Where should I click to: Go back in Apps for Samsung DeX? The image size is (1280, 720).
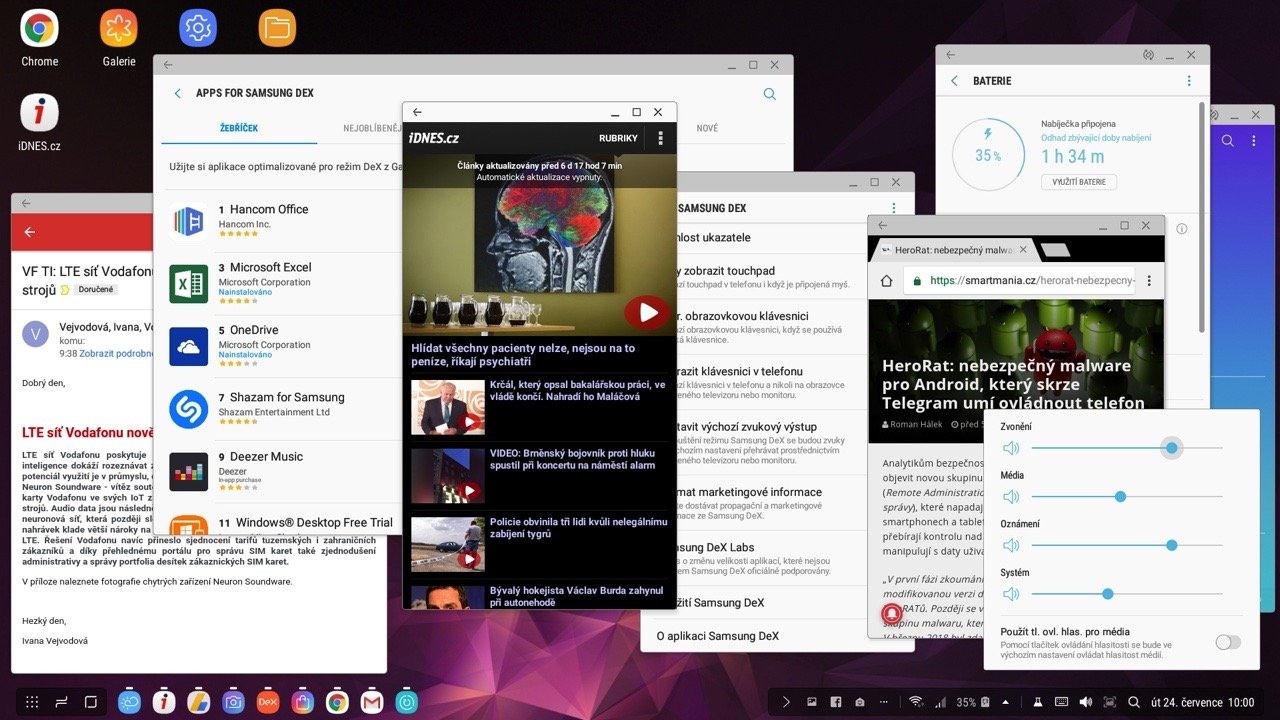[x=178, y=93]
